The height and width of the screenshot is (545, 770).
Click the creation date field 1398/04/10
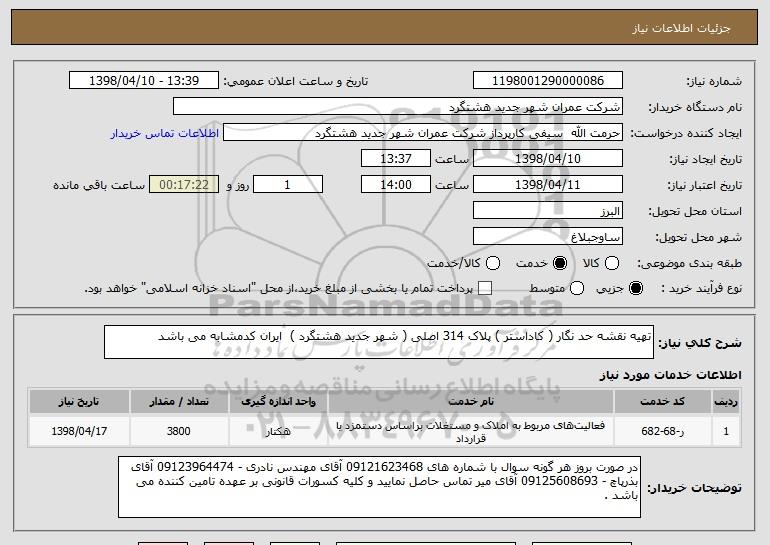(548, 159)
